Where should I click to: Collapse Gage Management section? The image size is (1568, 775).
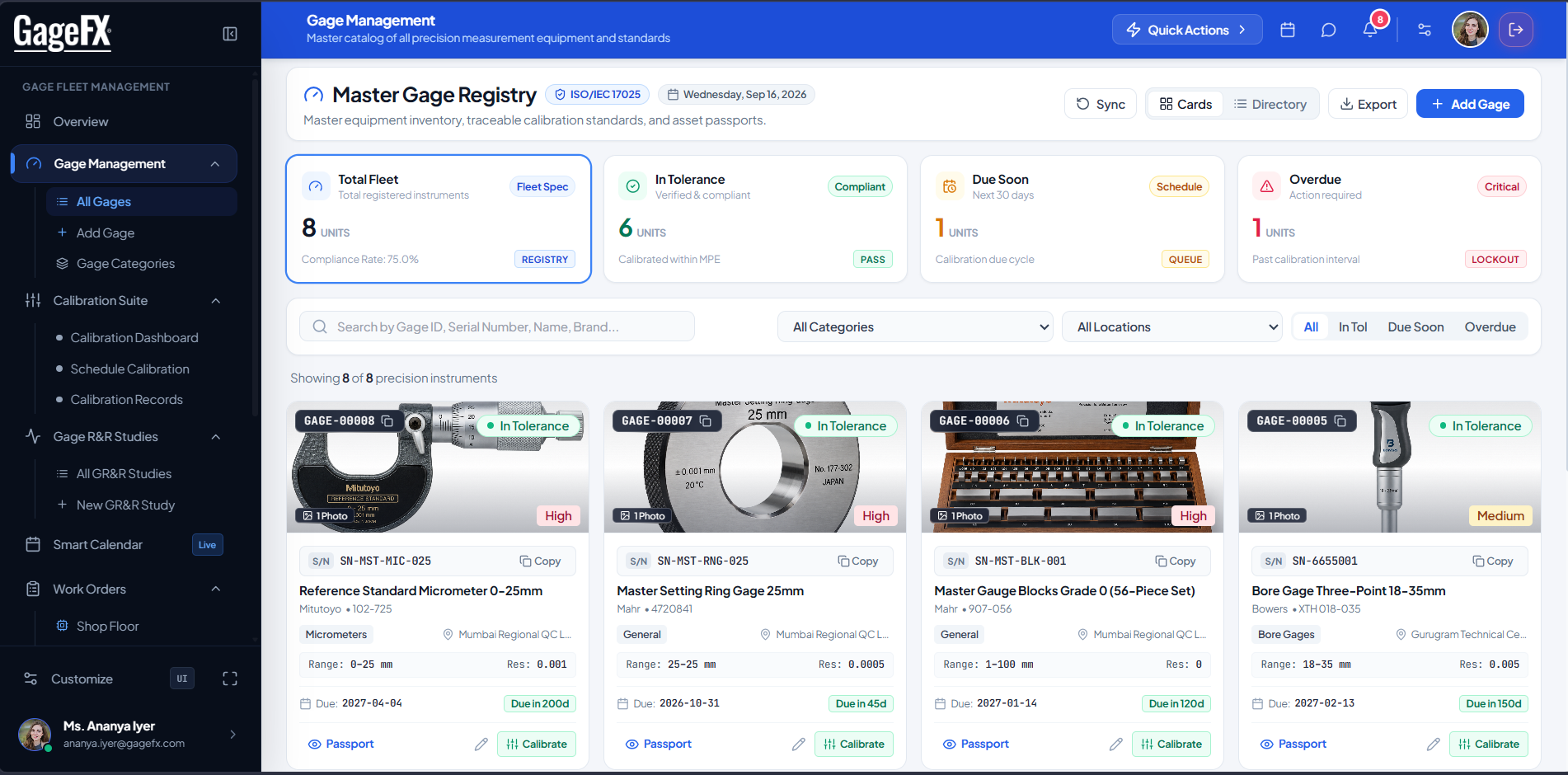click(x=215, y=164)
